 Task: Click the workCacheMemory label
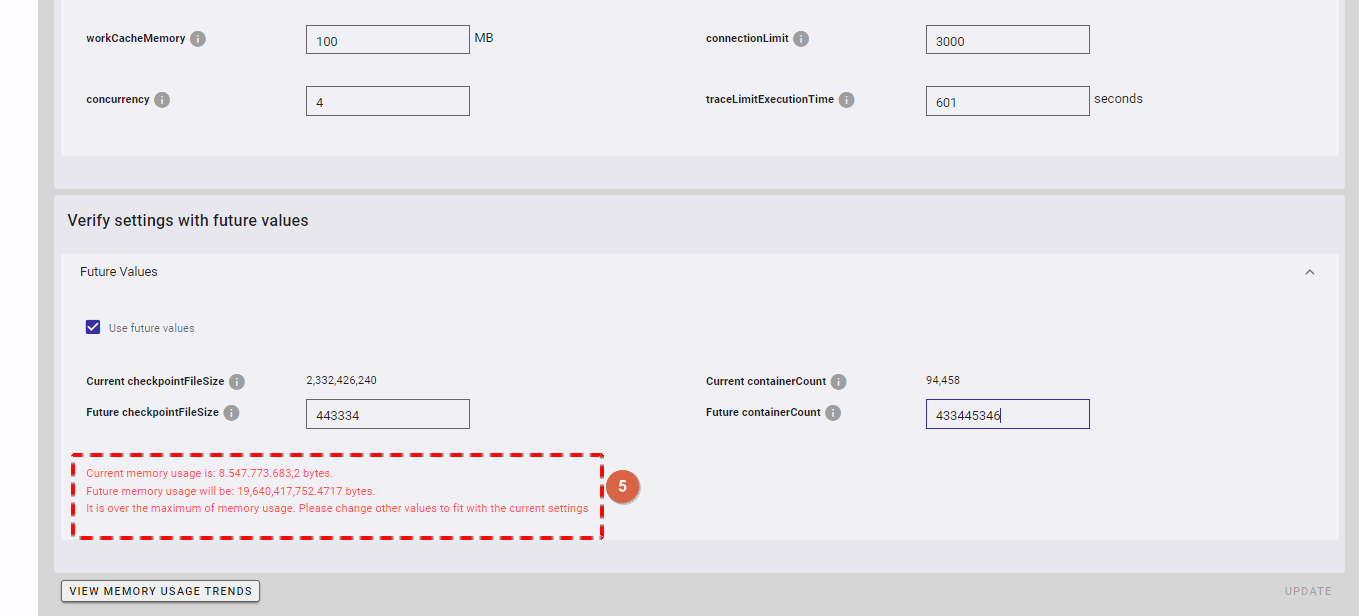136,38
